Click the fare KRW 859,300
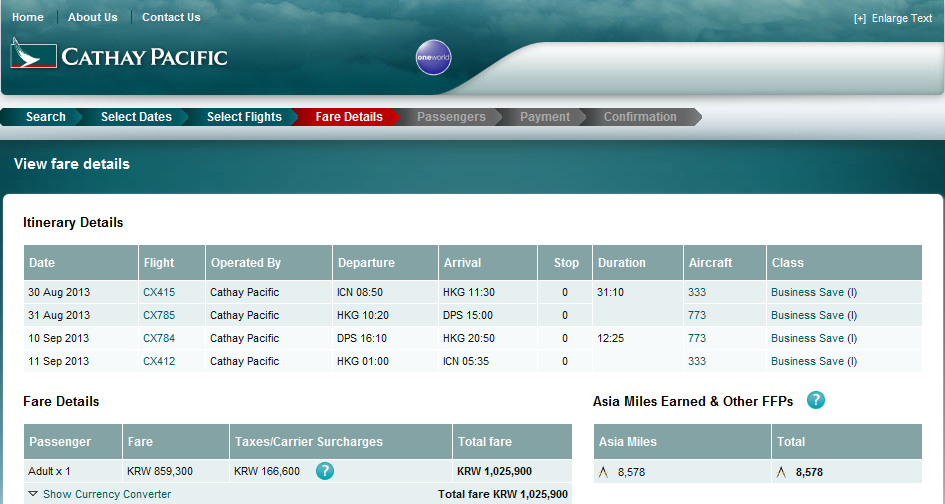Viewport: 945px width, 504px height. [160, 471]
